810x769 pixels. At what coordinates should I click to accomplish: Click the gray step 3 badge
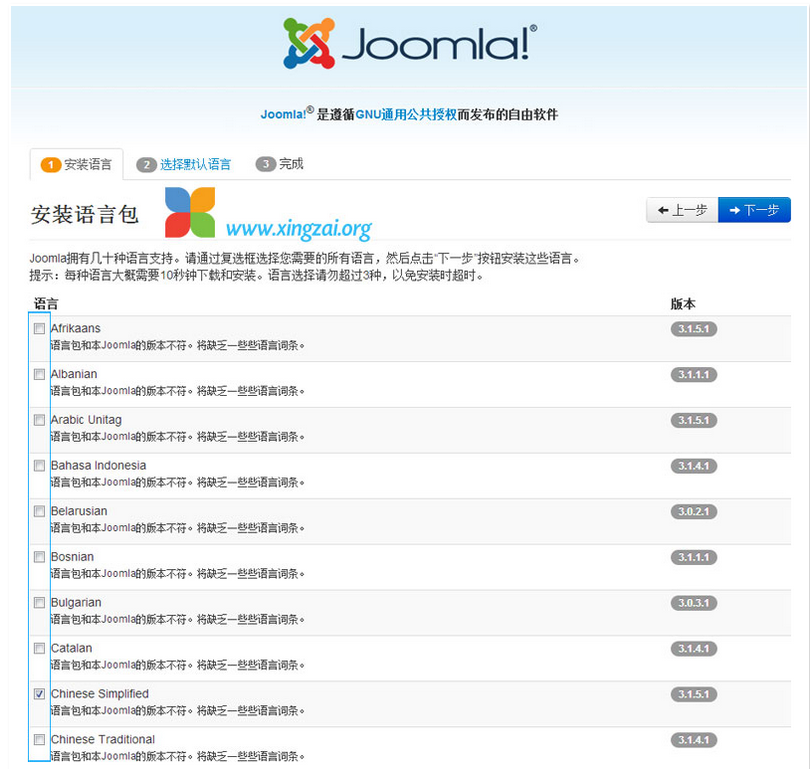(x=266, y=164)
